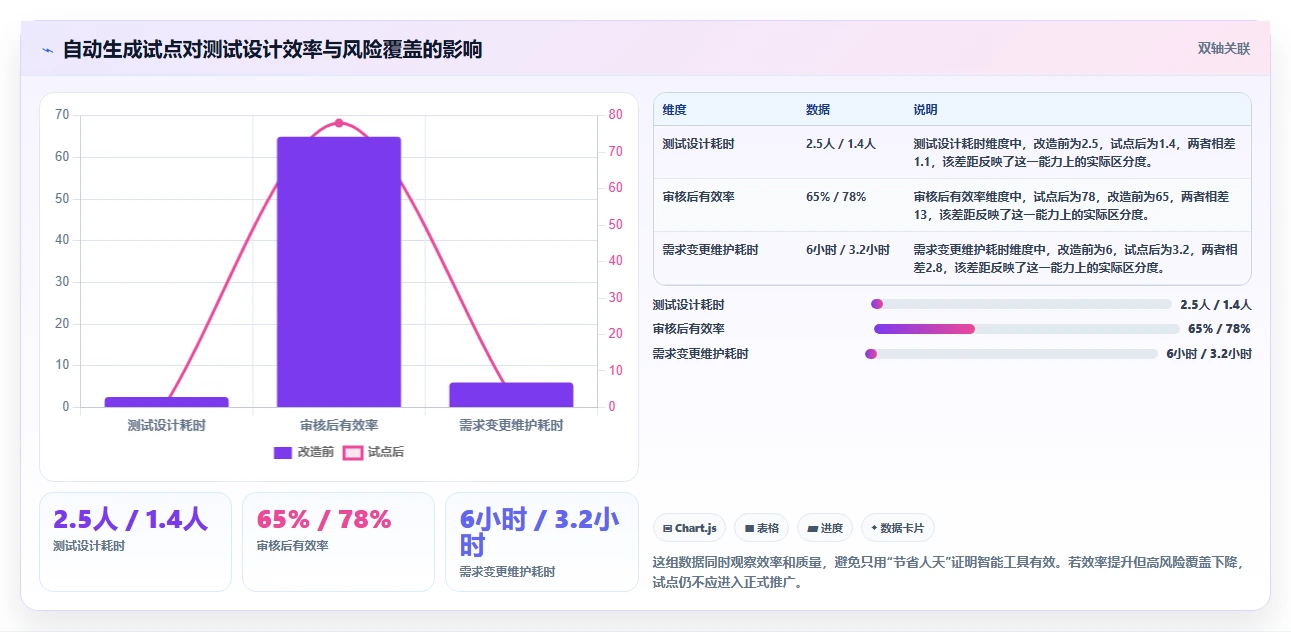This screenshot has height=632, width=1291.
Task: Select the 进度 tag chip
Action: point(825,528)
